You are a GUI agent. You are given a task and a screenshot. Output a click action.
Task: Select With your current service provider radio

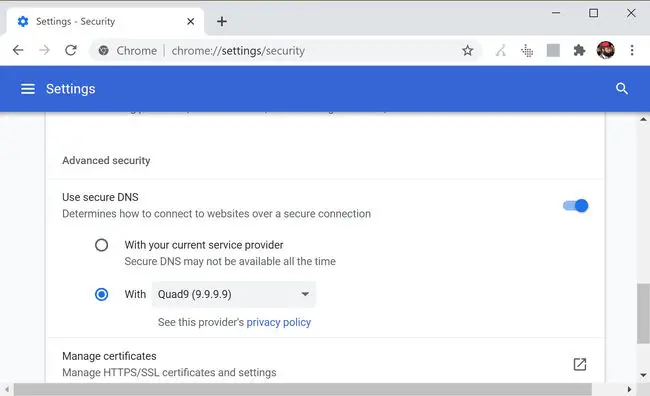click(x=102, y=245)
